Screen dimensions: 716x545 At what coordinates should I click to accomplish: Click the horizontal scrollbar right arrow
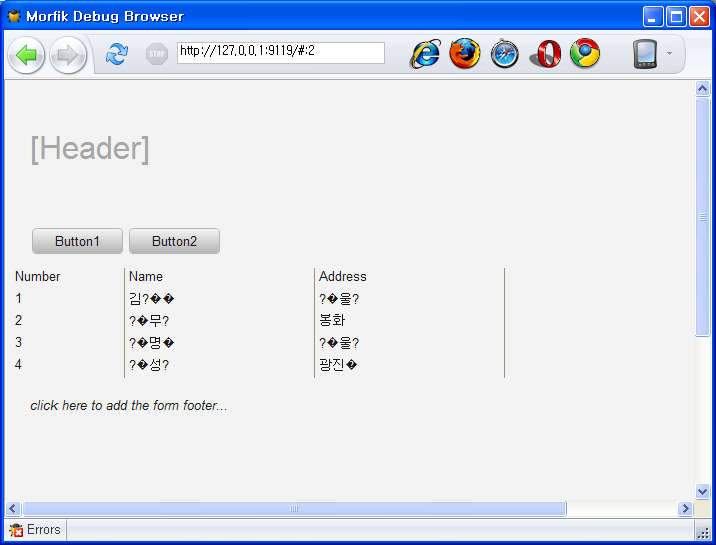click(x=685, y=509)
